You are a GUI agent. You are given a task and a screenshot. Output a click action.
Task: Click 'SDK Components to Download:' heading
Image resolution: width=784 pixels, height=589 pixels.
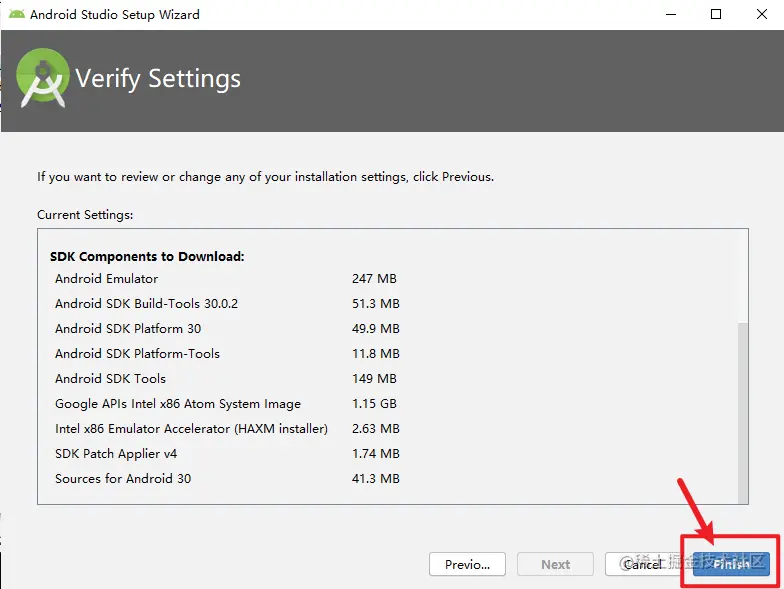tap(147, 256)
